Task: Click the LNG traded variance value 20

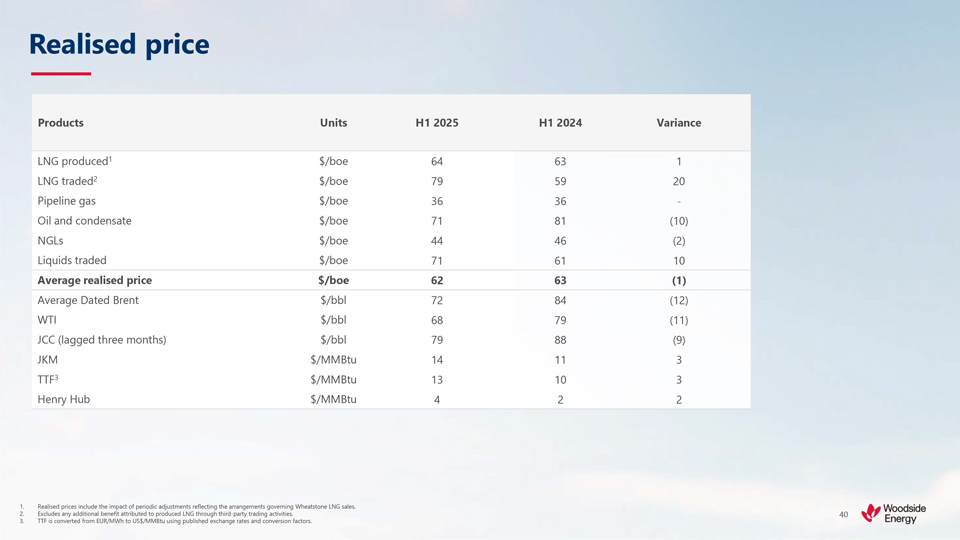Action: pyautogui.click(x=679, y=182)
